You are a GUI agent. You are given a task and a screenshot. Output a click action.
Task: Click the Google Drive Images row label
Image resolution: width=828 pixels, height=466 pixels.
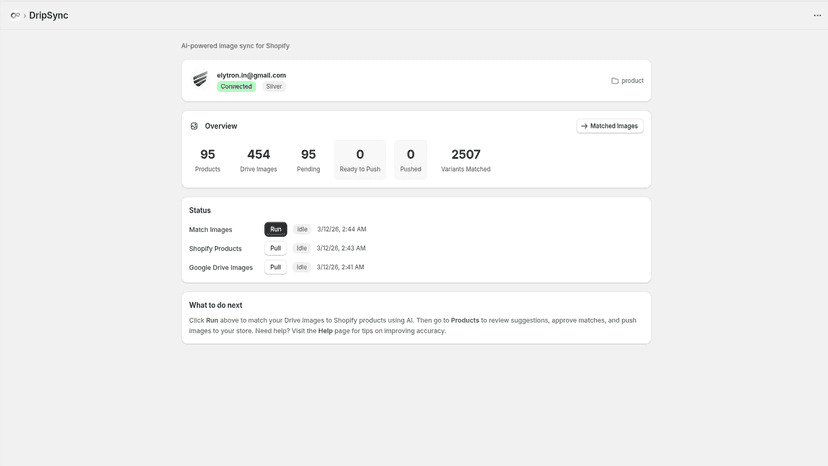tap(221, 268)
